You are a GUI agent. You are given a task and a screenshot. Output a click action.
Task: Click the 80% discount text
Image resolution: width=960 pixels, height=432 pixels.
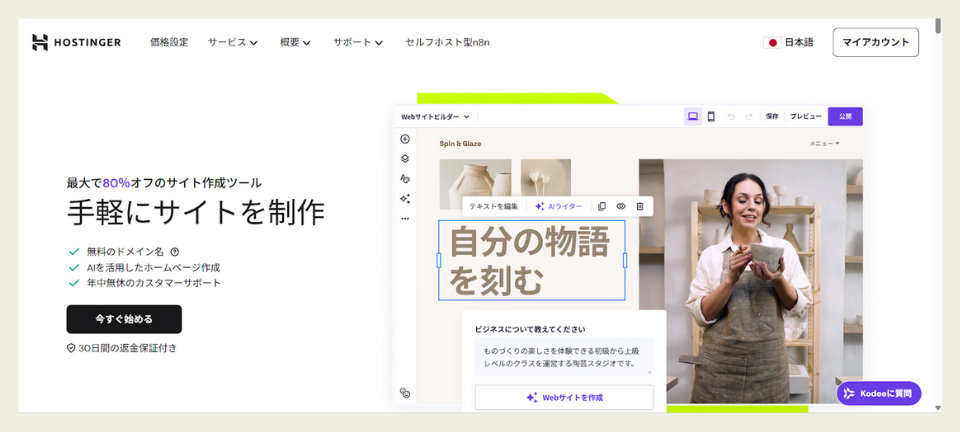click(116, 182)
